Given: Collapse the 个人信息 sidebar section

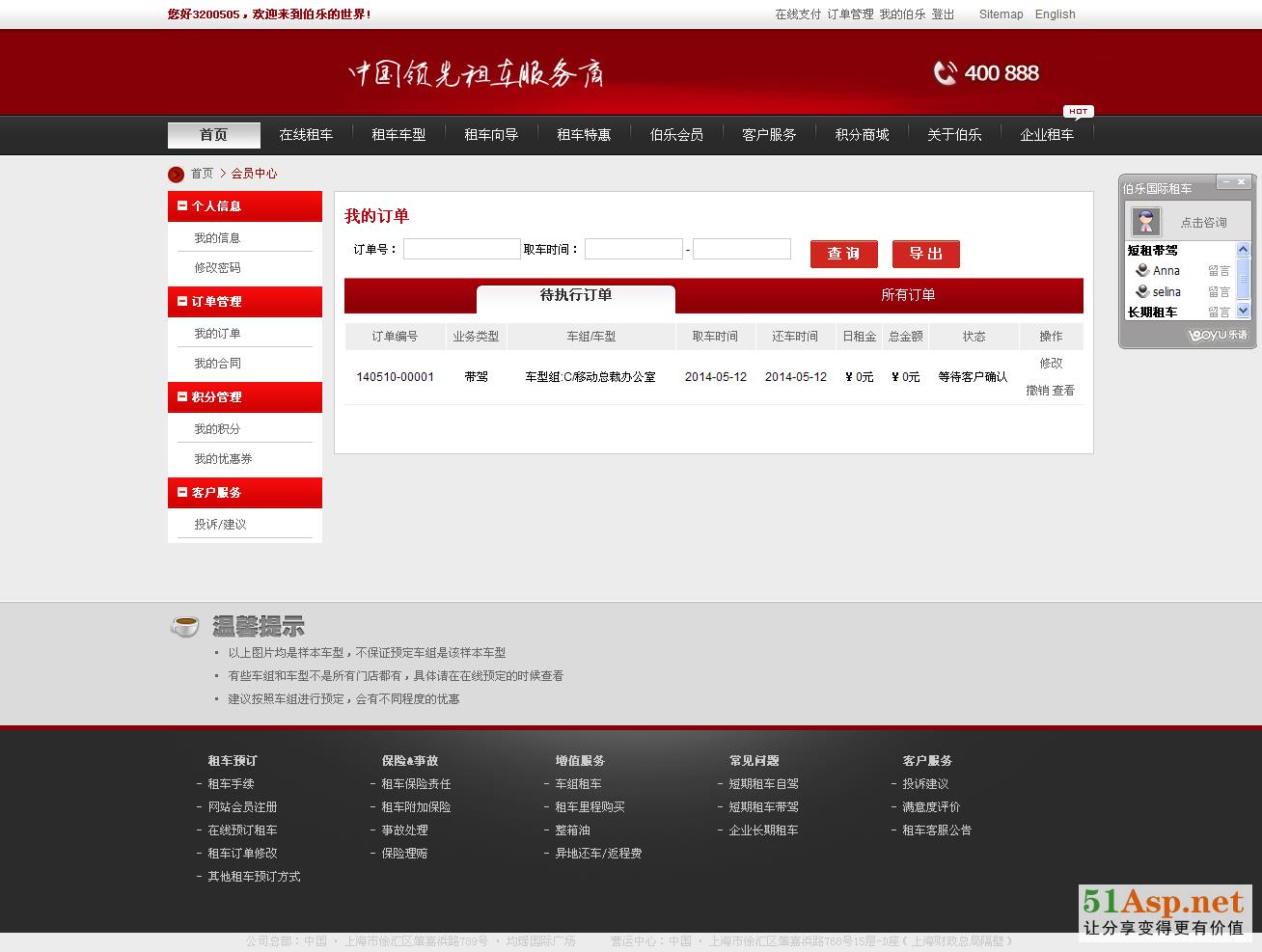Looking at the screenshot, I should coord(181,205).
